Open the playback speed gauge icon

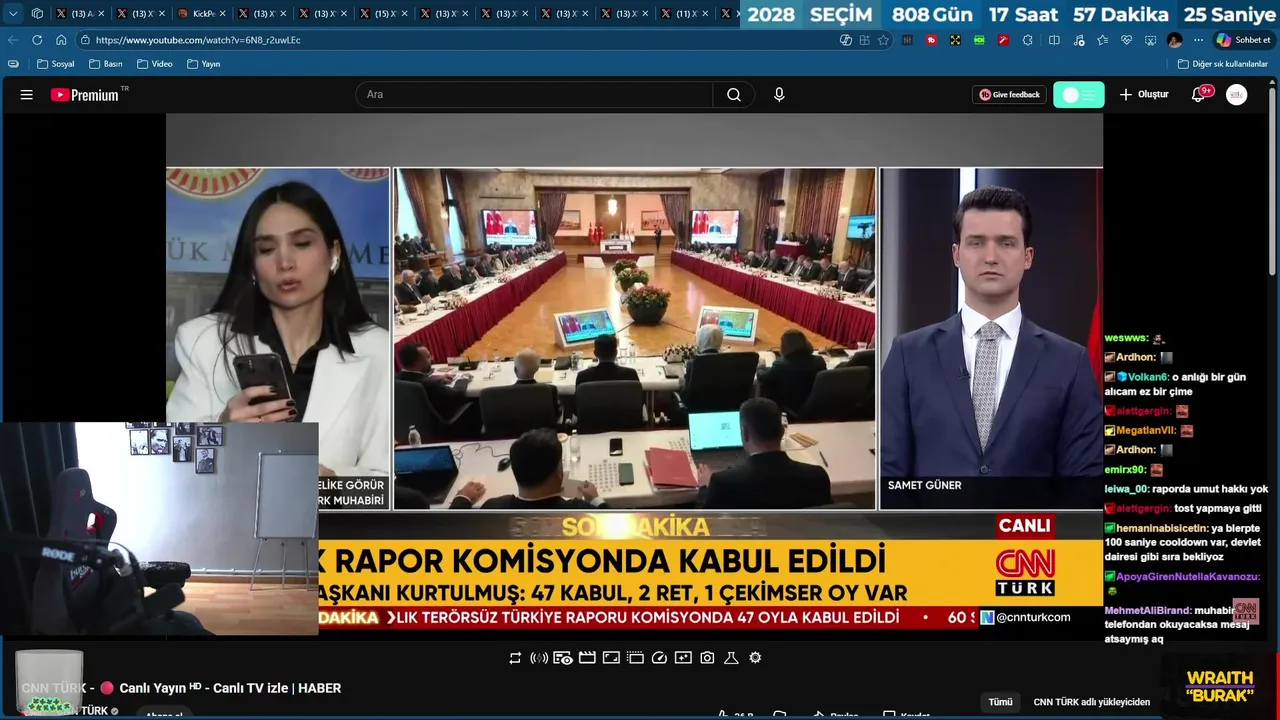click(659, 658)
